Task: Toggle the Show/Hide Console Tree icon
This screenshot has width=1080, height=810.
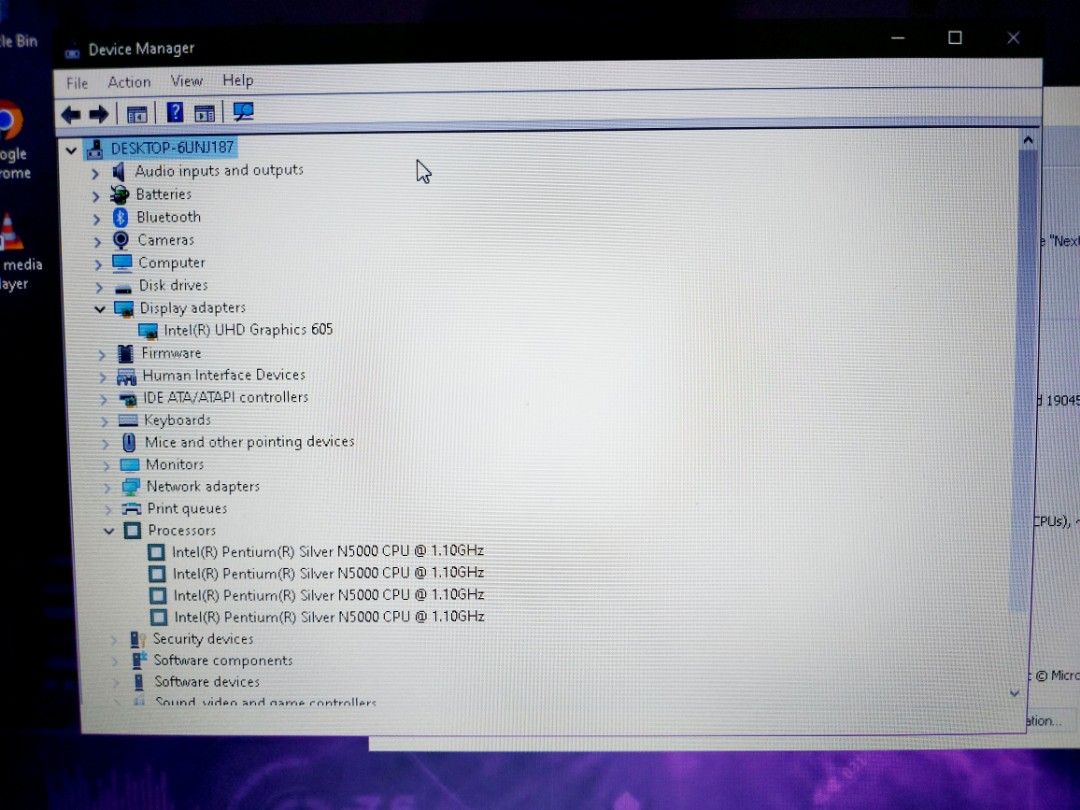Action: 137,113
